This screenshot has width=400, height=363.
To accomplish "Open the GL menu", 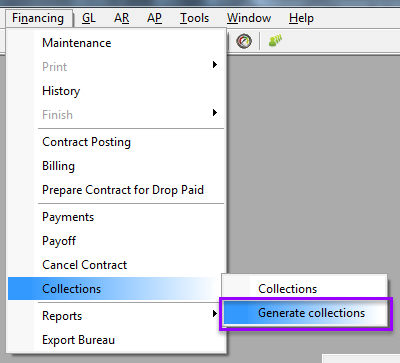I will coord(89,18).
